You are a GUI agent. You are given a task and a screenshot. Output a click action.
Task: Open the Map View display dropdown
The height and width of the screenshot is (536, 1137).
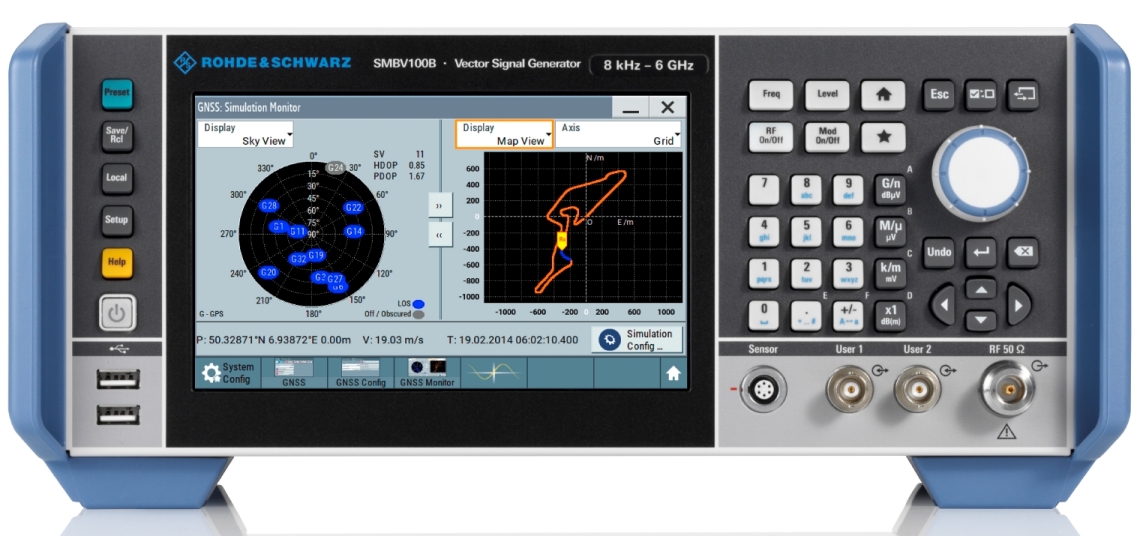[504, 134]
